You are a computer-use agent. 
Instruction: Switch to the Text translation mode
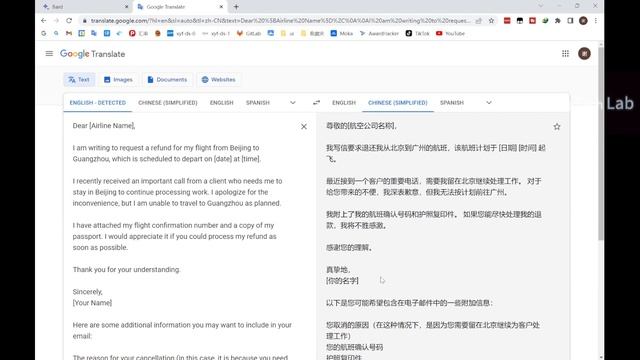pos(79,80)
